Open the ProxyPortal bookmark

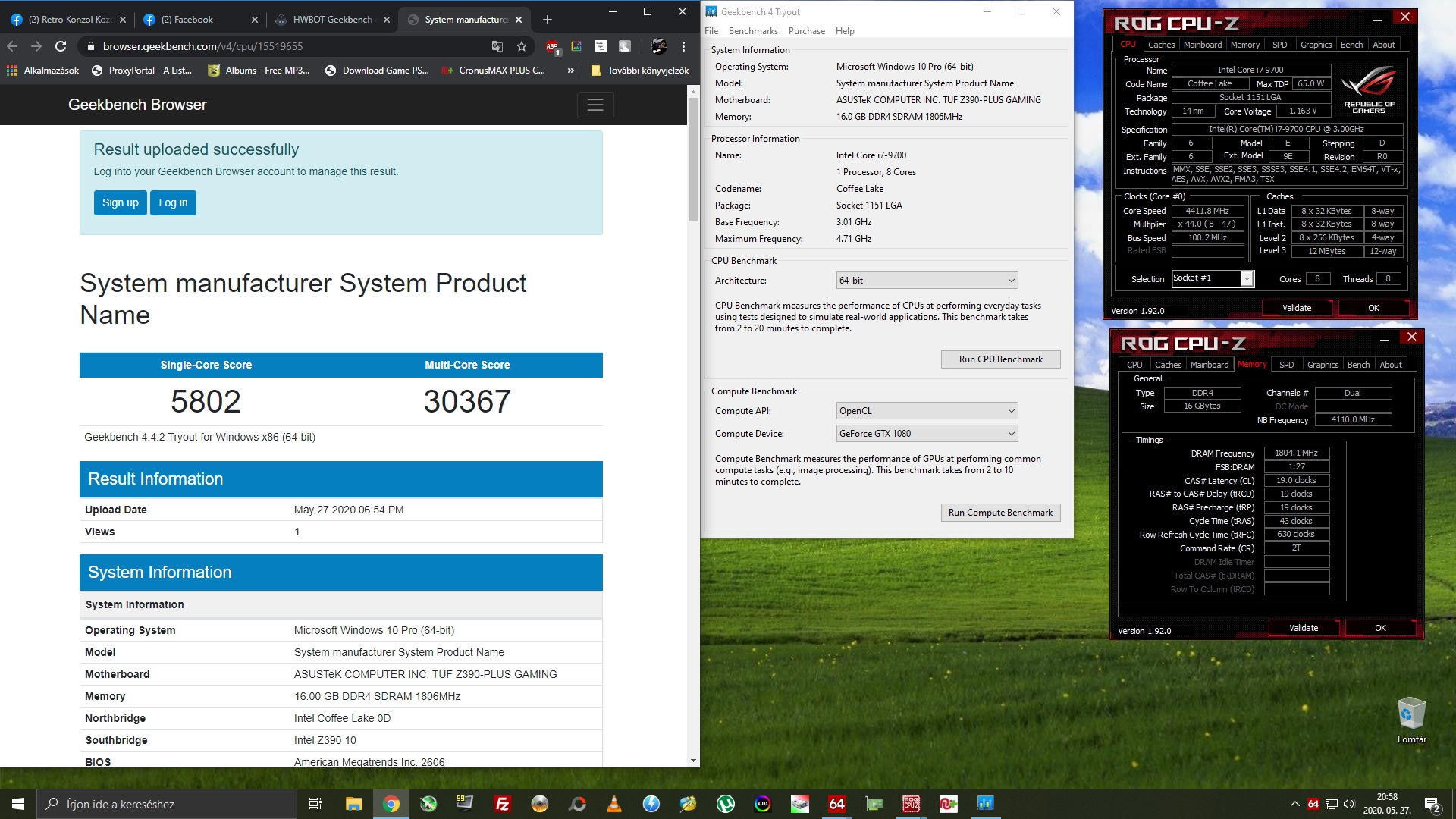click(141, 70)
